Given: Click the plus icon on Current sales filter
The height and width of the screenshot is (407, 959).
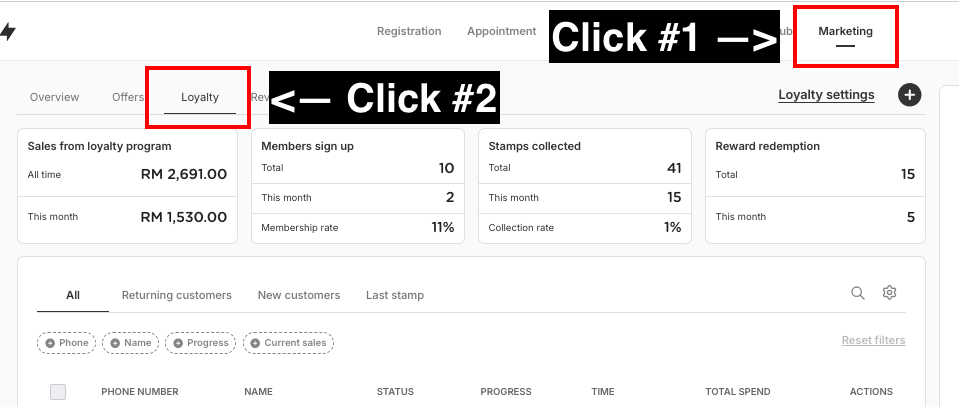Looking at the screenshot, I should (x=255, y=343).
